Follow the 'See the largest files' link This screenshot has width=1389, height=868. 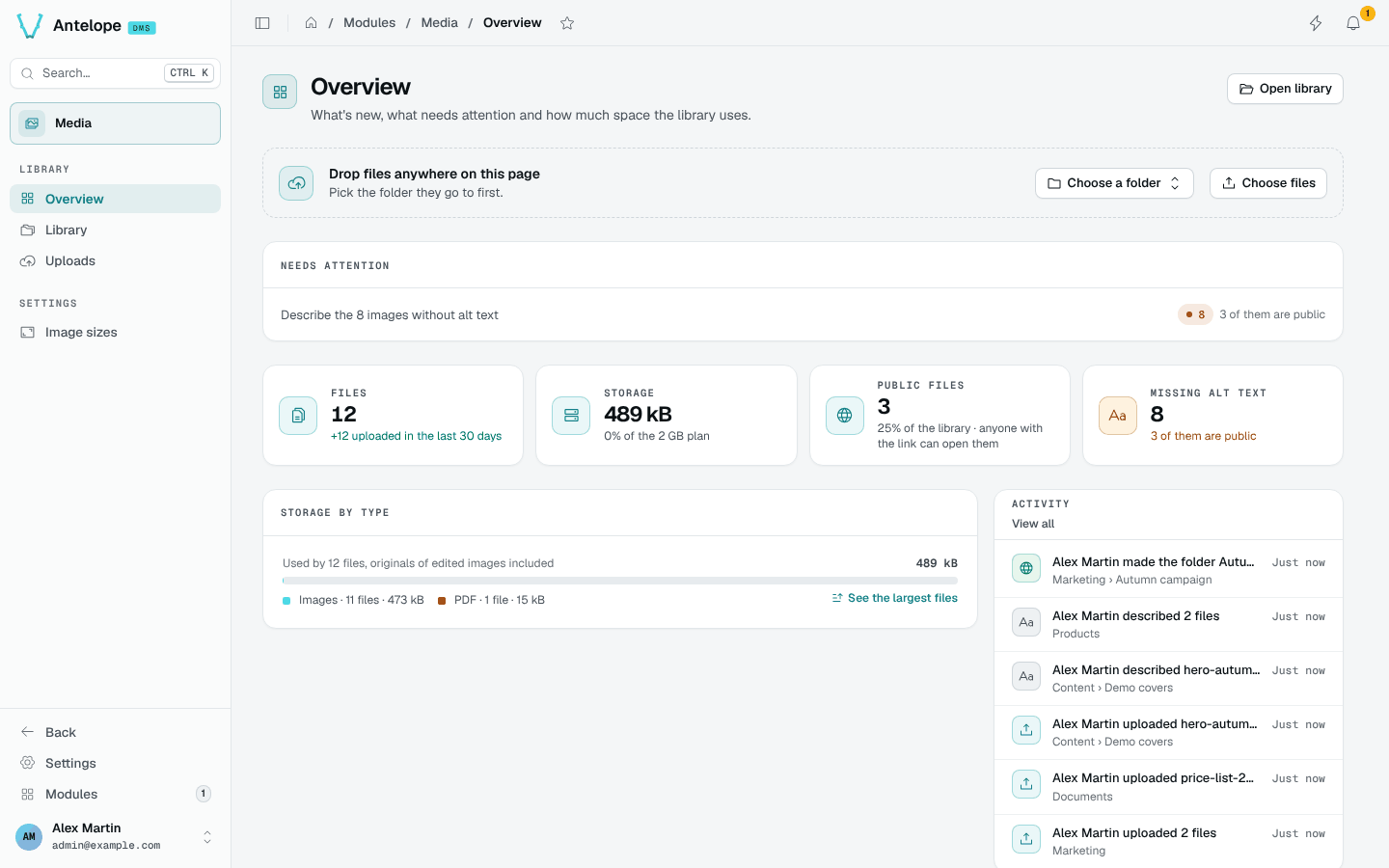point(895,598)
